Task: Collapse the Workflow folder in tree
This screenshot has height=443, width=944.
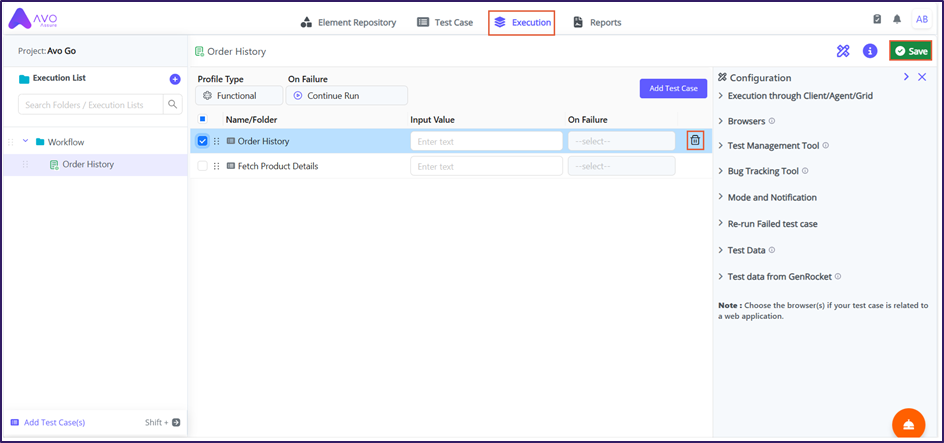Action: 25,142
